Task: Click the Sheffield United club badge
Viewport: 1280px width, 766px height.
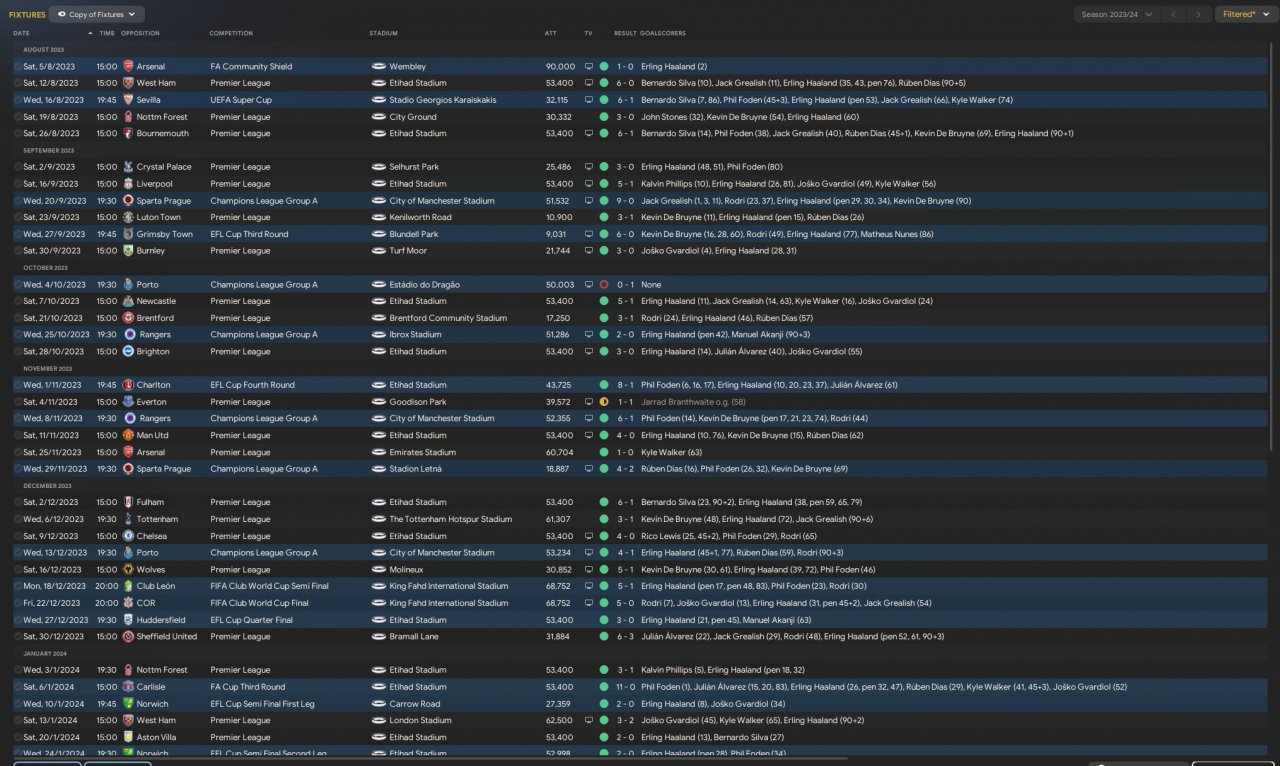Action: [x=128, y=636]
